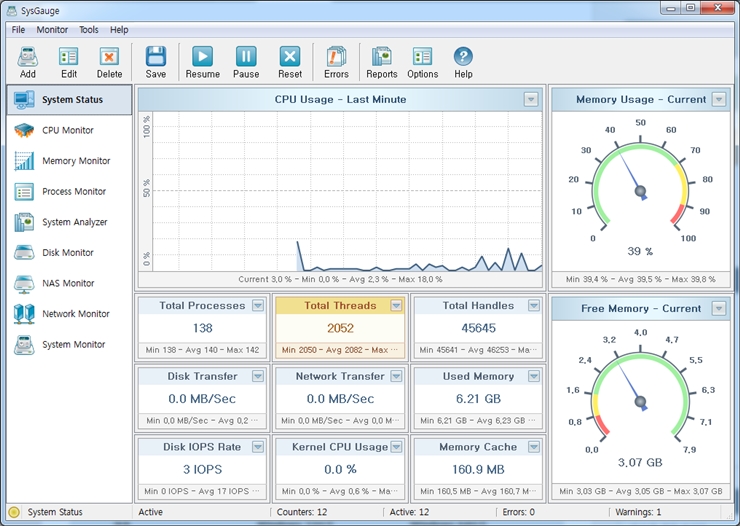Open the Help menu
Screen dimensions: 740x526
tap(119, 30)
